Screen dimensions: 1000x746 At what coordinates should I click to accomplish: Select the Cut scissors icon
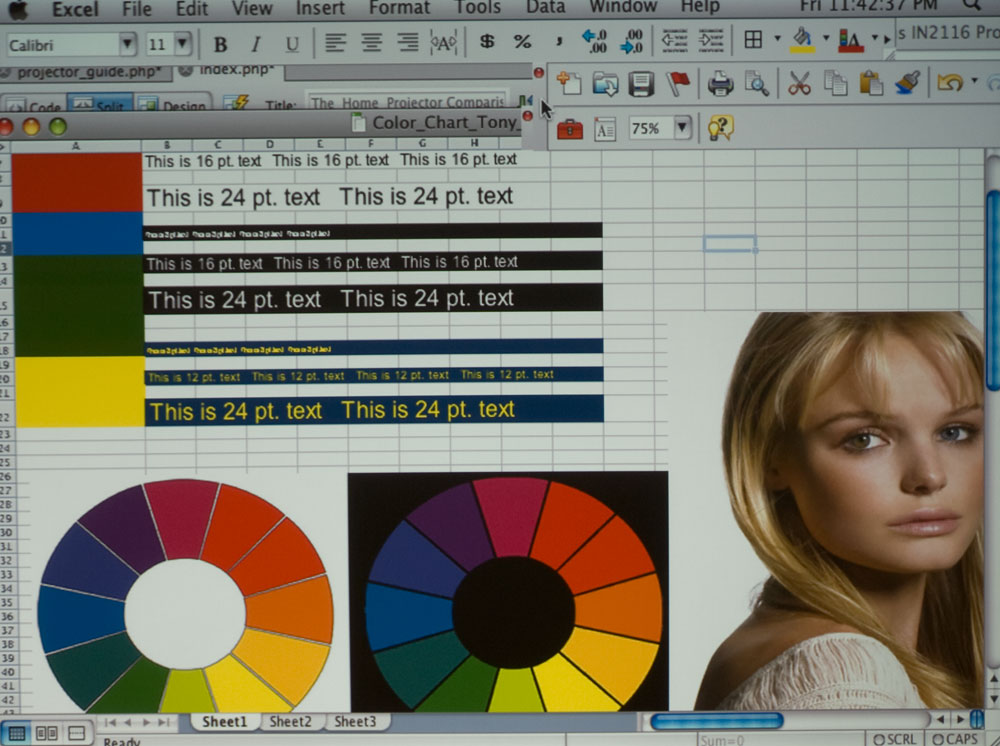coord(799,84)
